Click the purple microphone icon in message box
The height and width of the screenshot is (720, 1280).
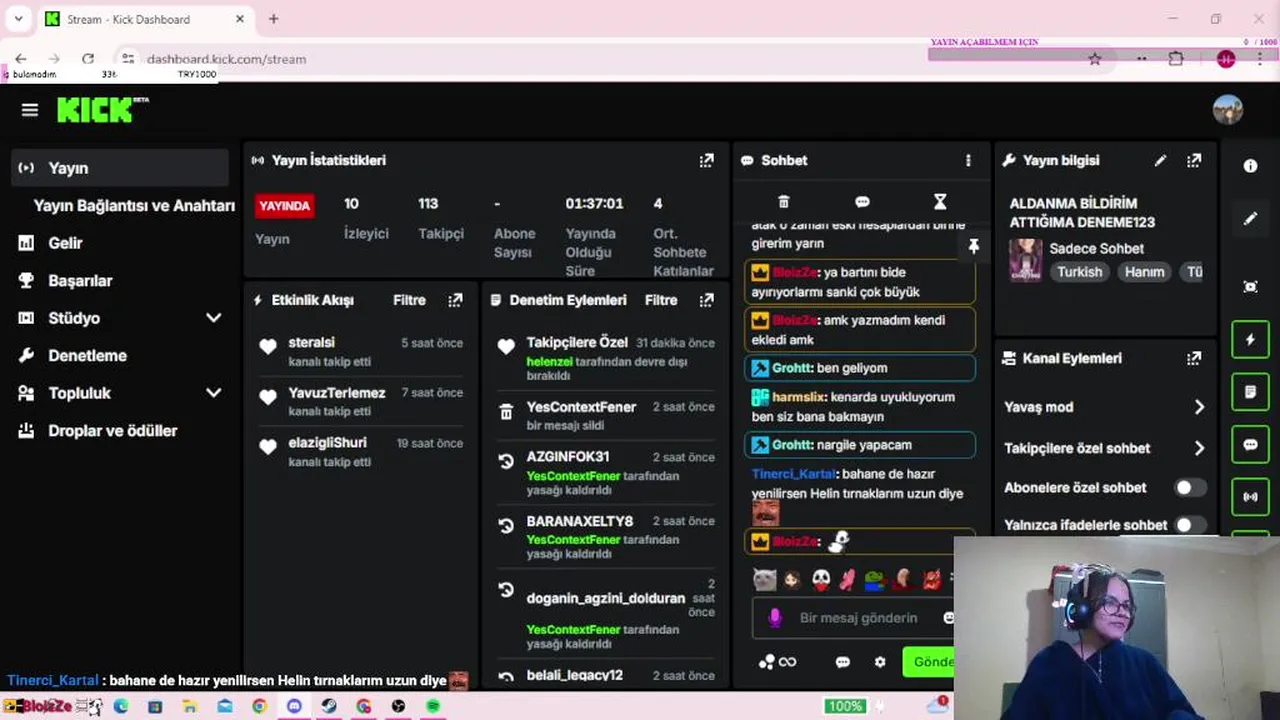(774, 618)
